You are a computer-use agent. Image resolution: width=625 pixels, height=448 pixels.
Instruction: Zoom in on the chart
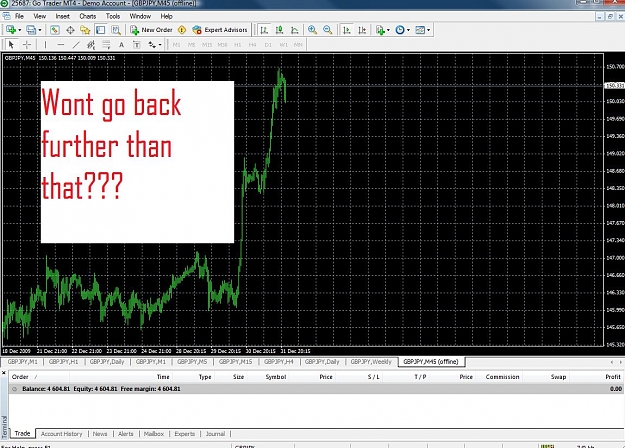pos(312,30)
